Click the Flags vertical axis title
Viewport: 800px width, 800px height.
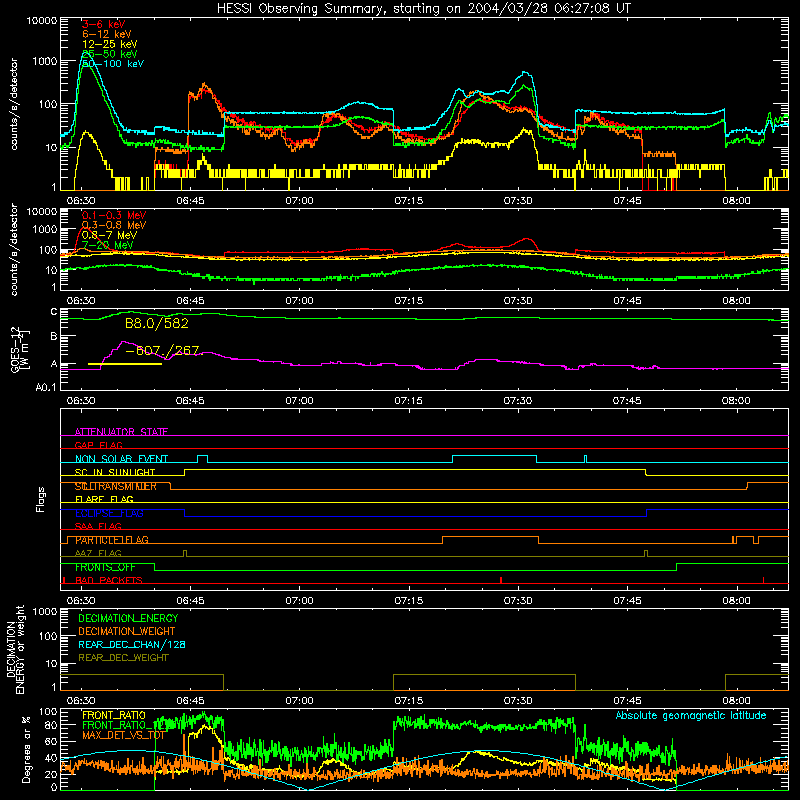click(x=40, y=499)
